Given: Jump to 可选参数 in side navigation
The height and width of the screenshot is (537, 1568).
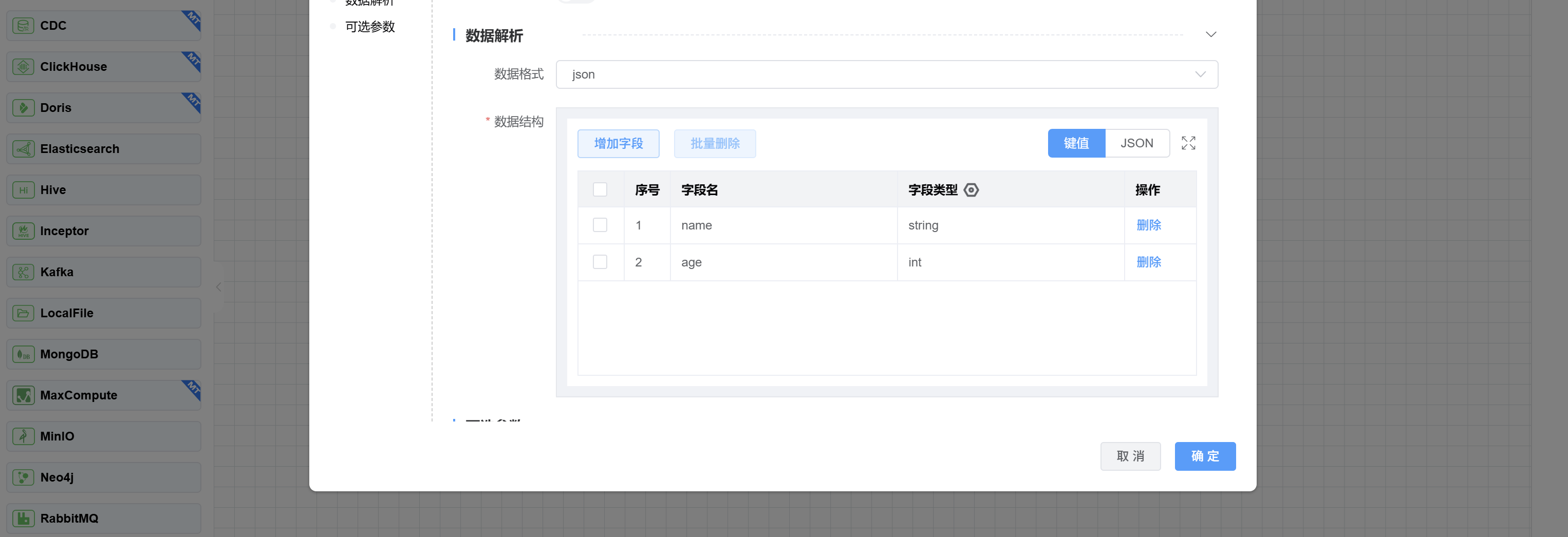Looking at the screenshot, I should pos(369,27).
